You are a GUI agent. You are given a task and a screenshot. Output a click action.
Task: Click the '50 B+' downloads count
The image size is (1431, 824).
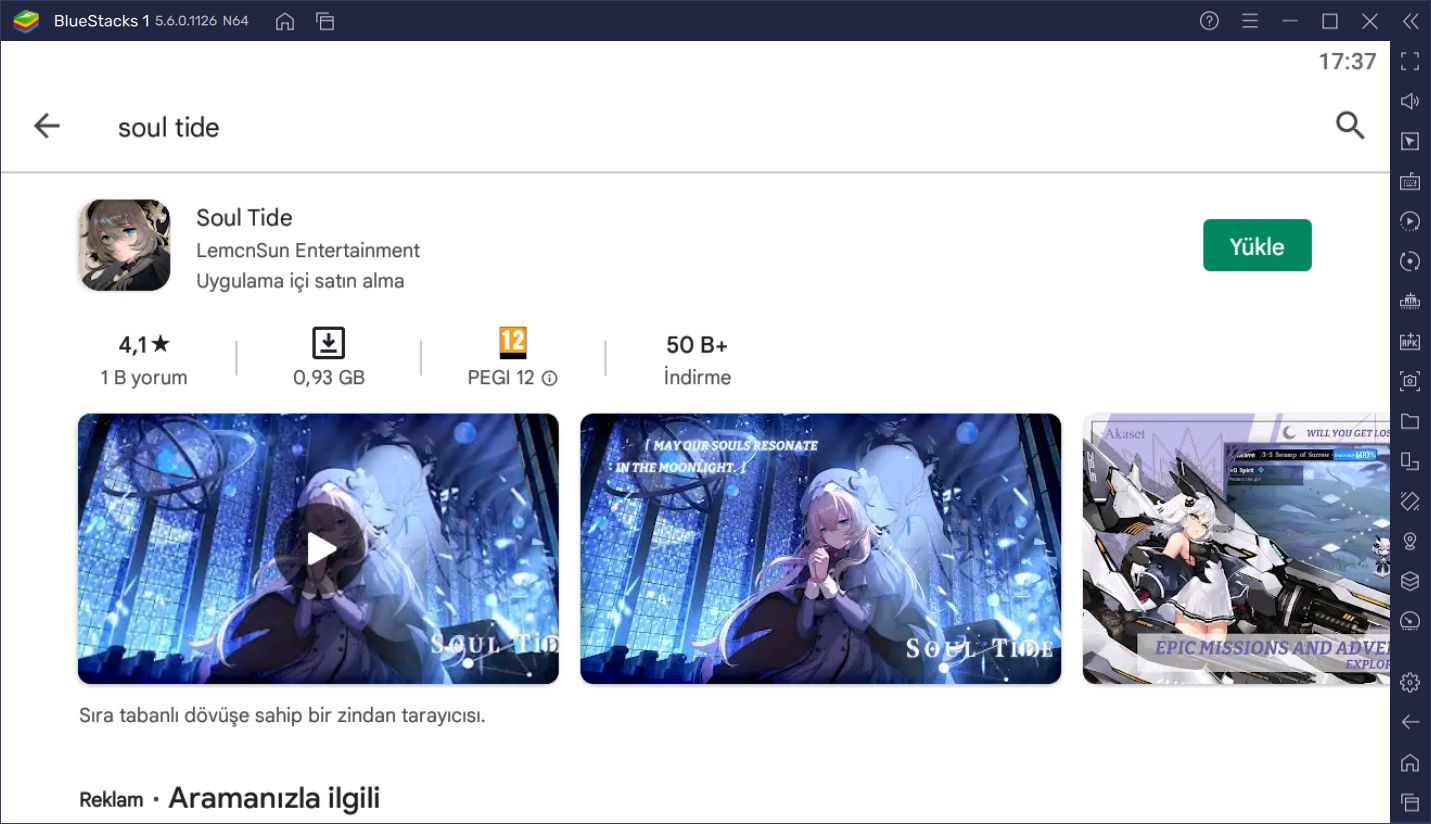697,345
